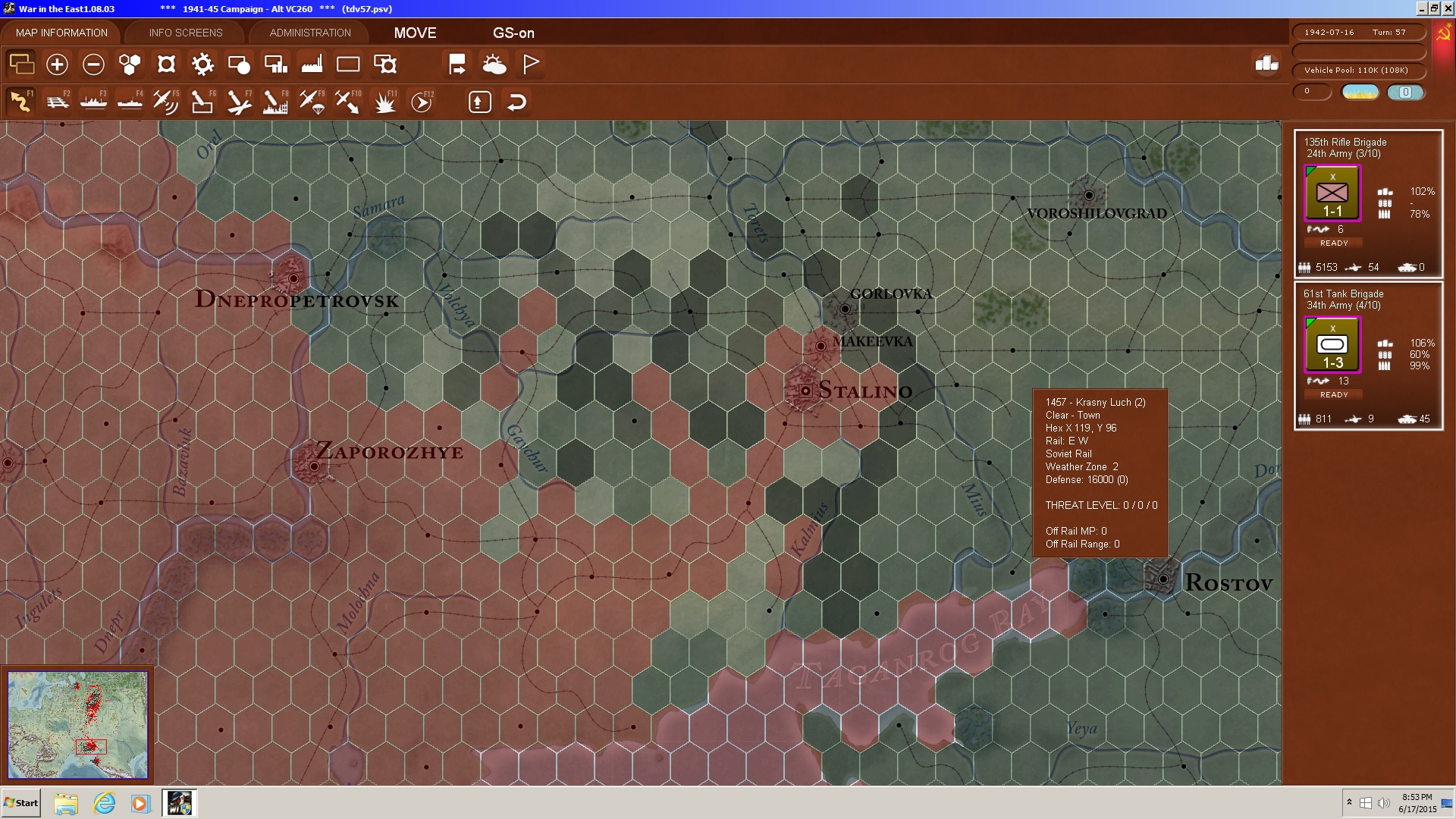Click the Zaporozhye city hex
This screenshot has width=1456, height=819.
[314, 466]
